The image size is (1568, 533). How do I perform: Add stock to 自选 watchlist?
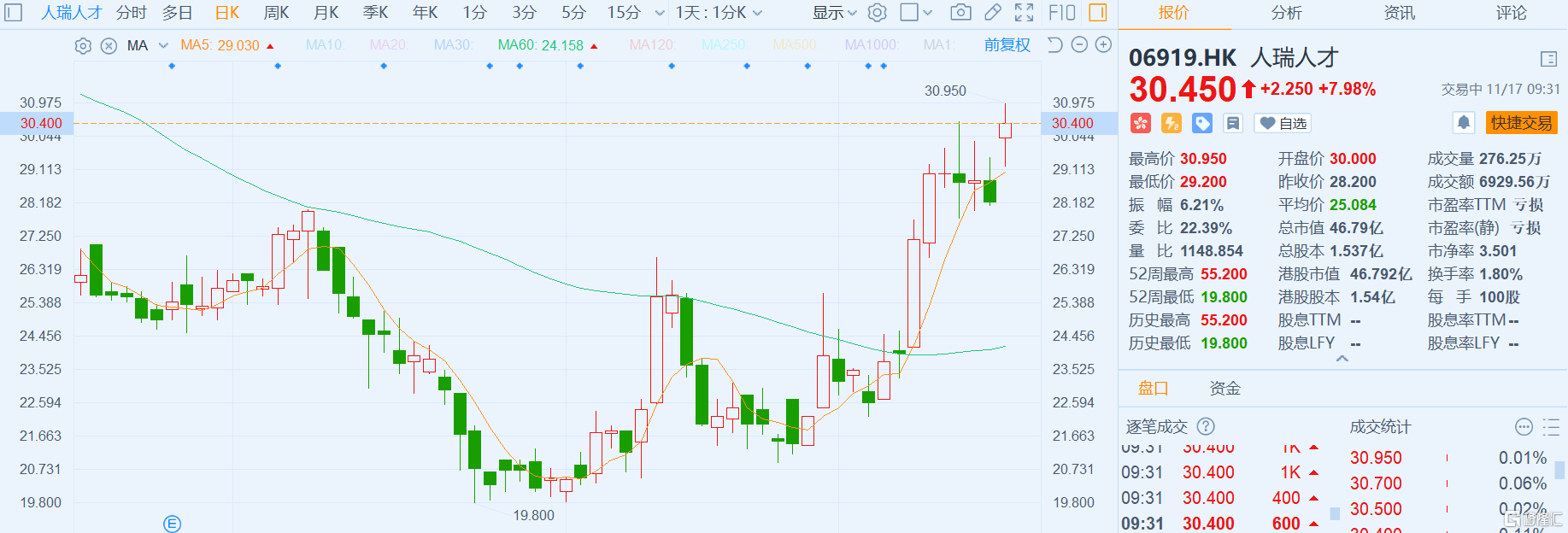click(x=1283, y=124)
